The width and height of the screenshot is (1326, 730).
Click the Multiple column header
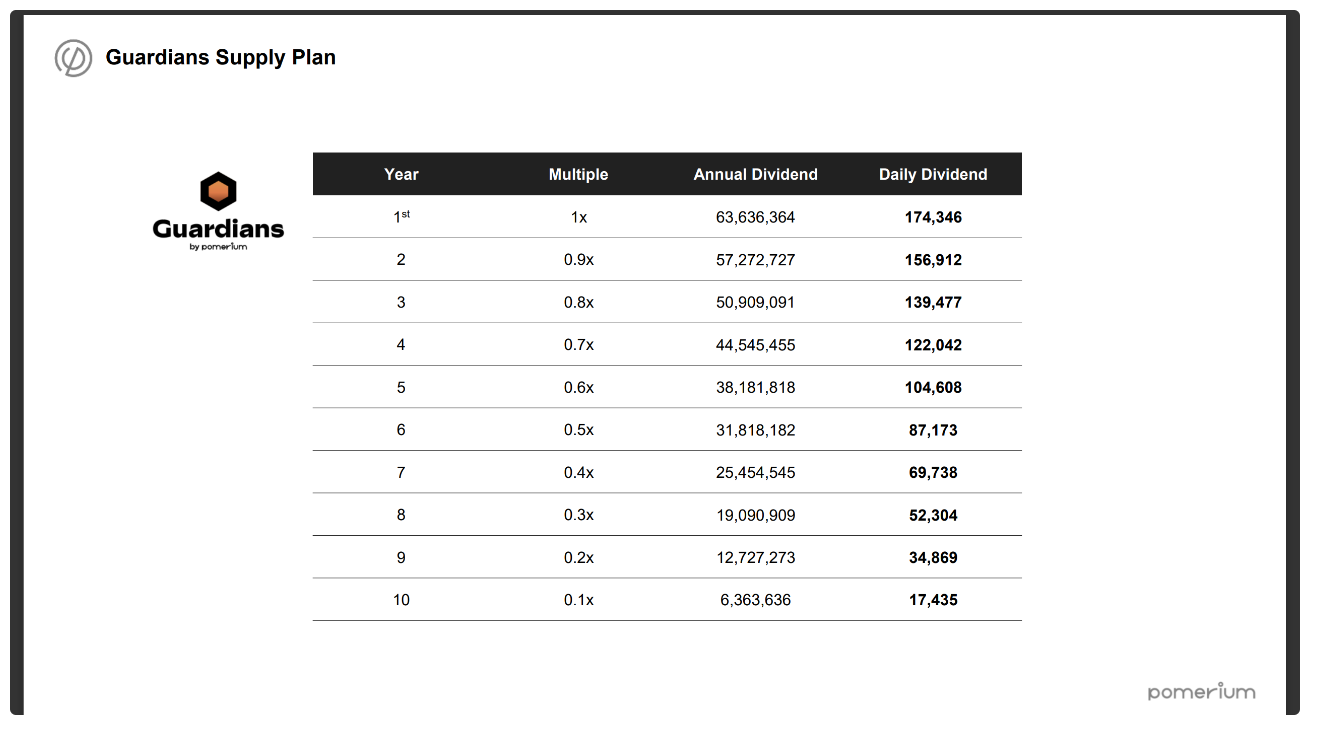click(578, 174)
